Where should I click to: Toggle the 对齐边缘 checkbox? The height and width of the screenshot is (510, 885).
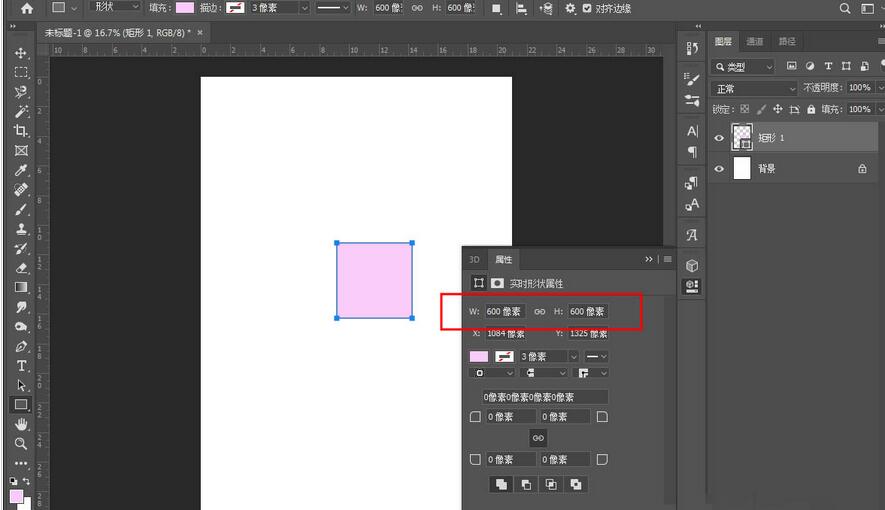click(x=587, y=8)
